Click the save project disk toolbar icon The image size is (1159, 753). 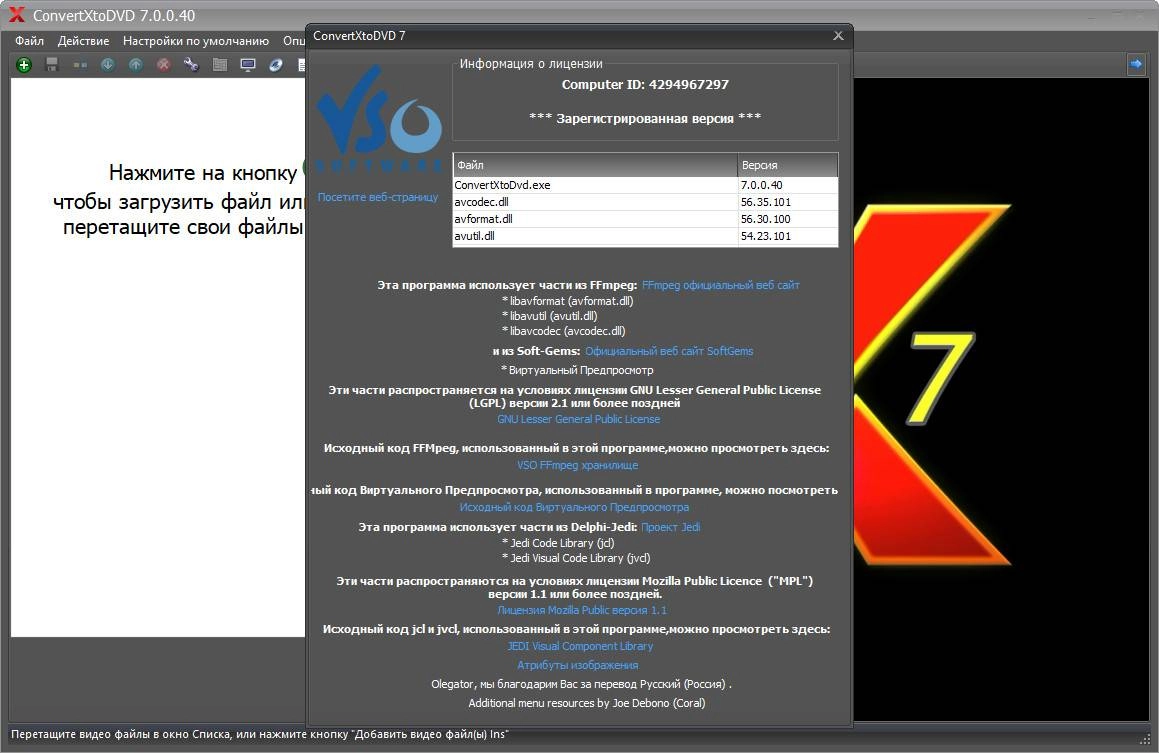click(x=52, y=65)
